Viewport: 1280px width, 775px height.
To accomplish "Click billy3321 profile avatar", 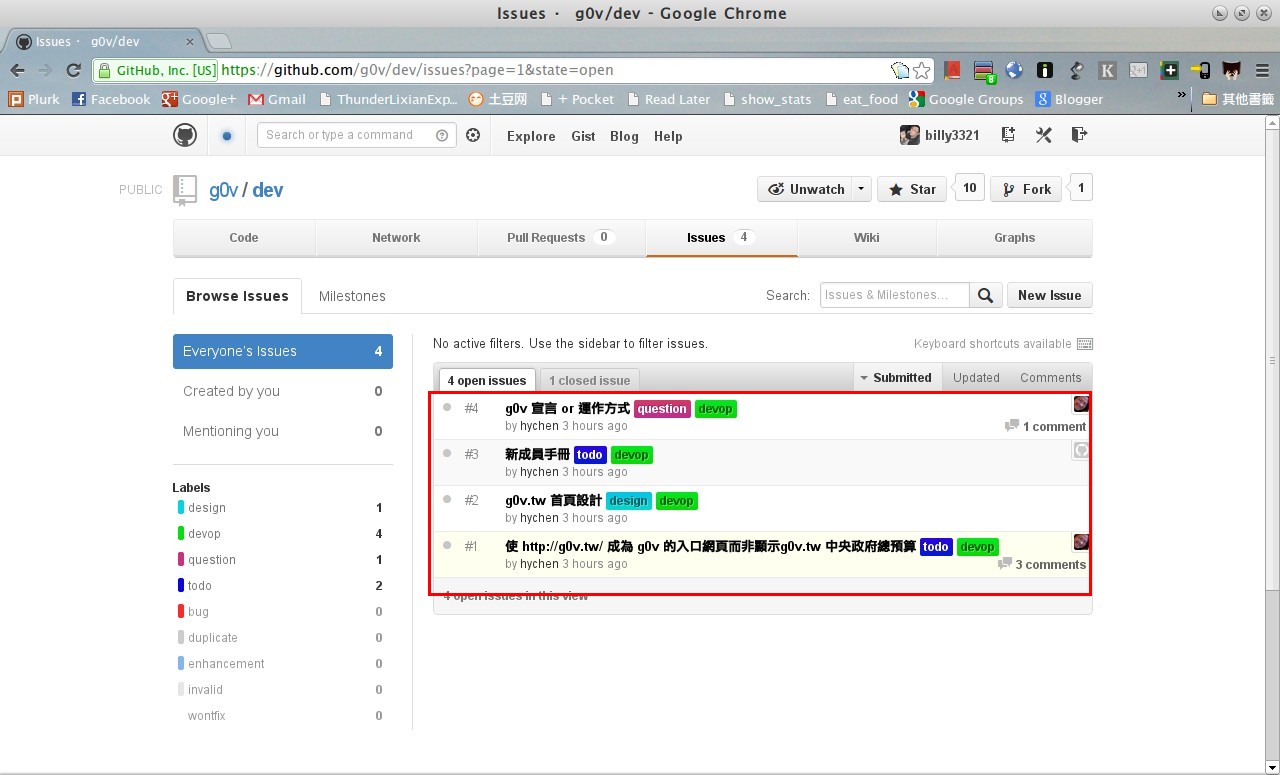I will pos(909,135).
